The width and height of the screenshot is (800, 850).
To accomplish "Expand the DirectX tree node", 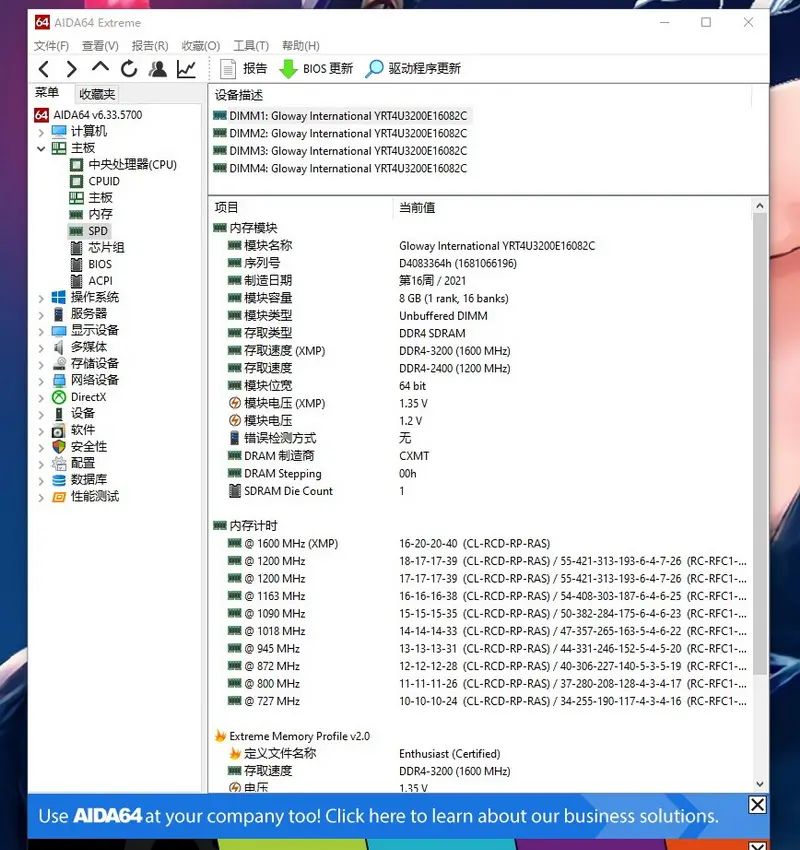I will click(x=41, y=397).
